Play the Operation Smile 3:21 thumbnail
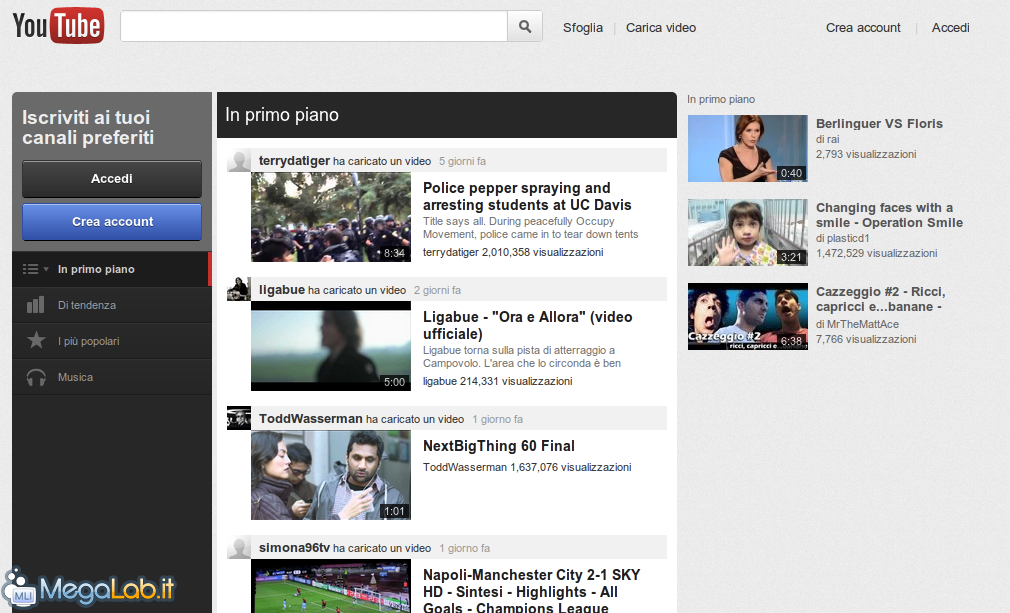The height and width of the screenshot is (613, 1010). point(748,232)
